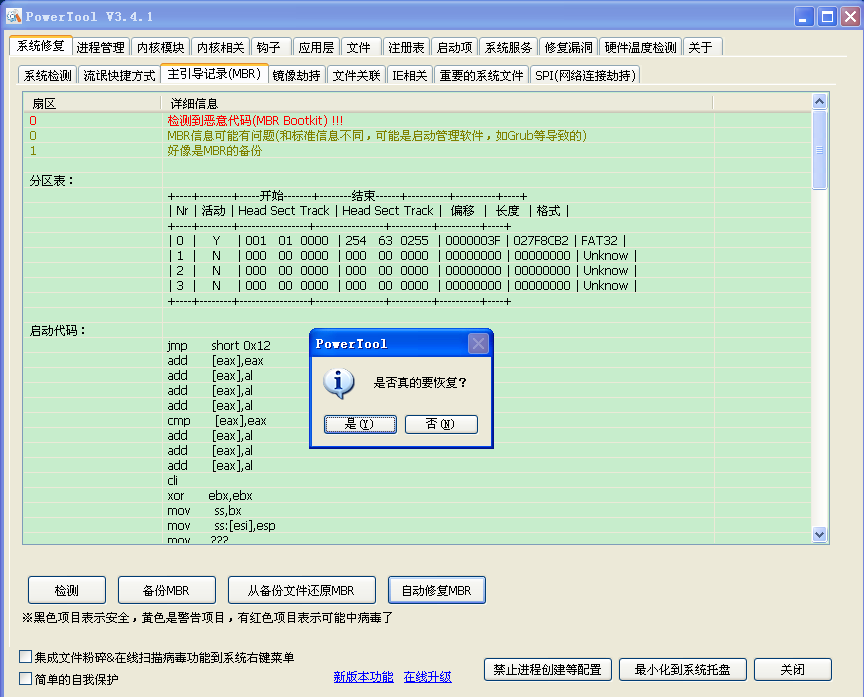
Task: Click 从备份文件还原MBR button
Action: [x=301, y=590]
